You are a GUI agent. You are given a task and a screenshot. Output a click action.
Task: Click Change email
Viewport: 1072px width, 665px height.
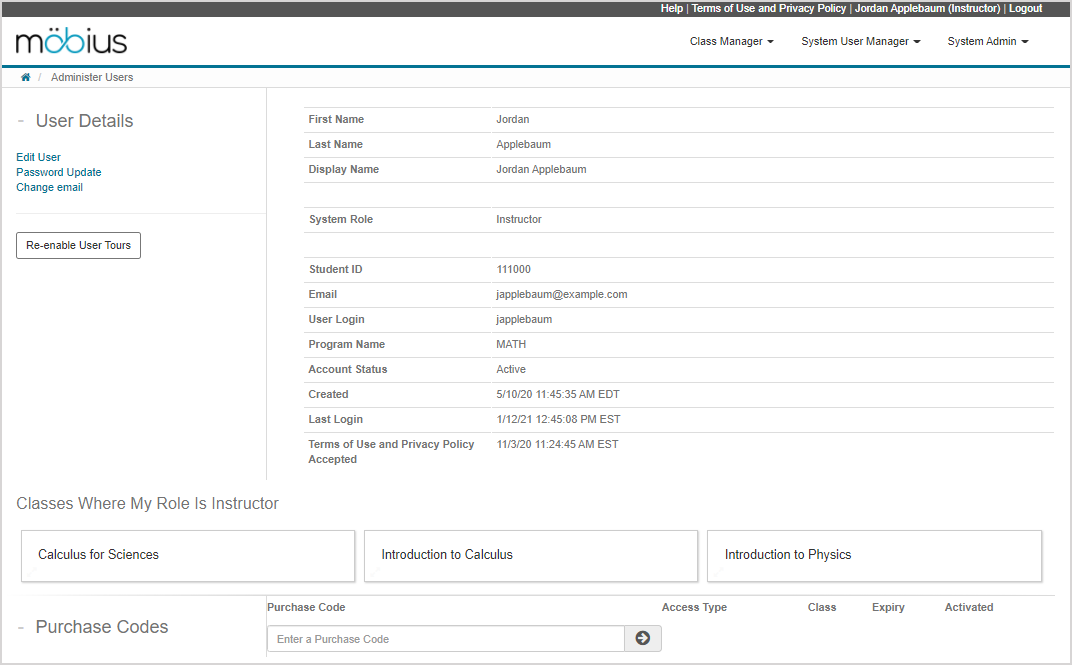click(49, 187)
